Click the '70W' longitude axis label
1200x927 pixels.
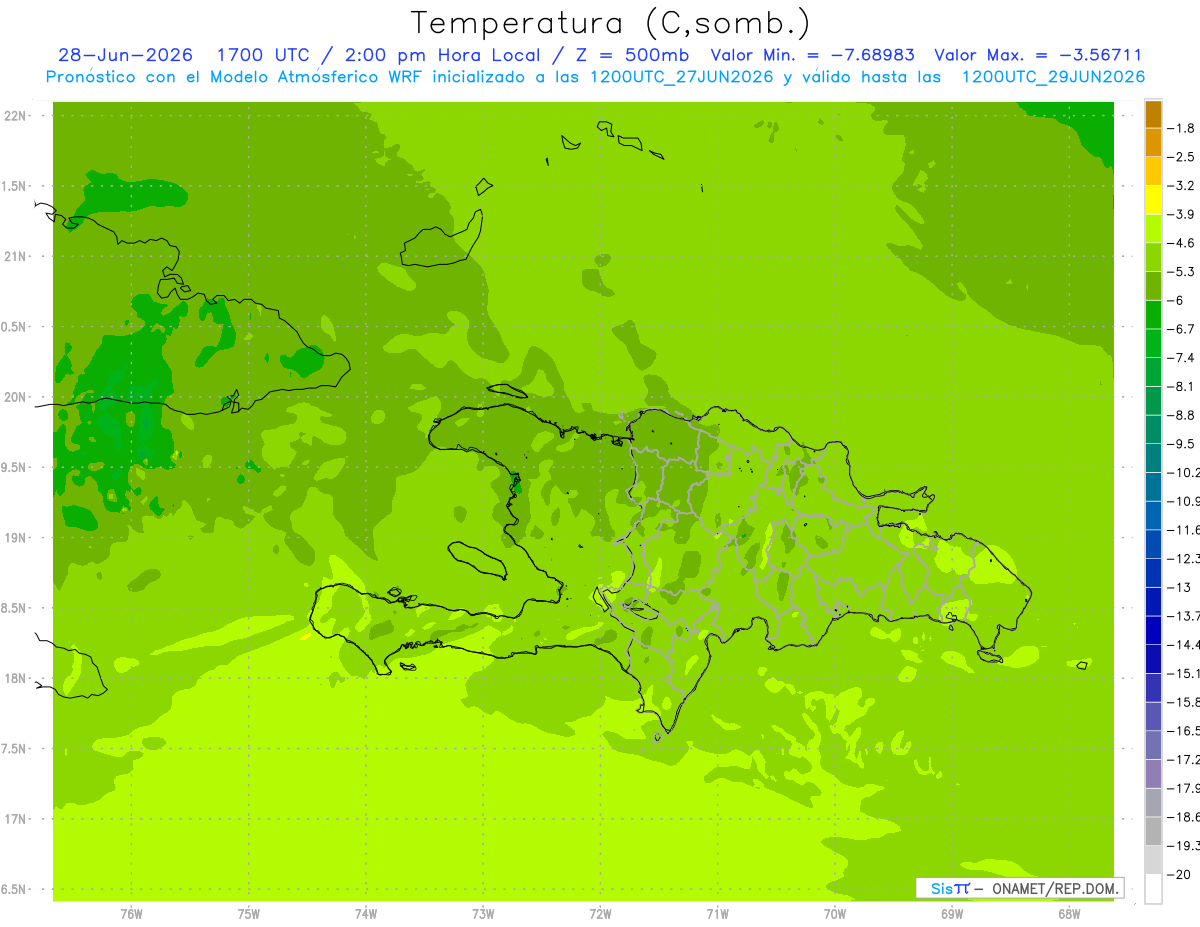pyautogui.click(x=835, y=914)
